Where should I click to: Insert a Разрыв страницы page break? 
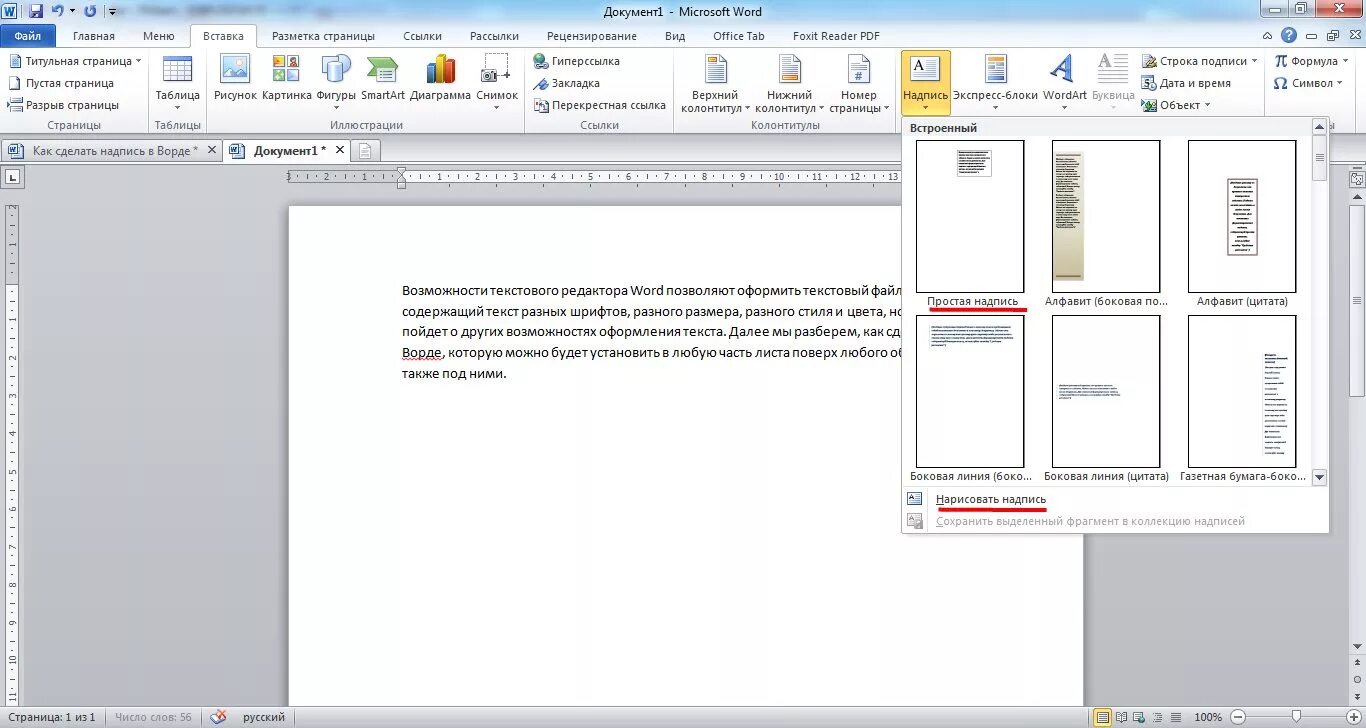(63, 105)
